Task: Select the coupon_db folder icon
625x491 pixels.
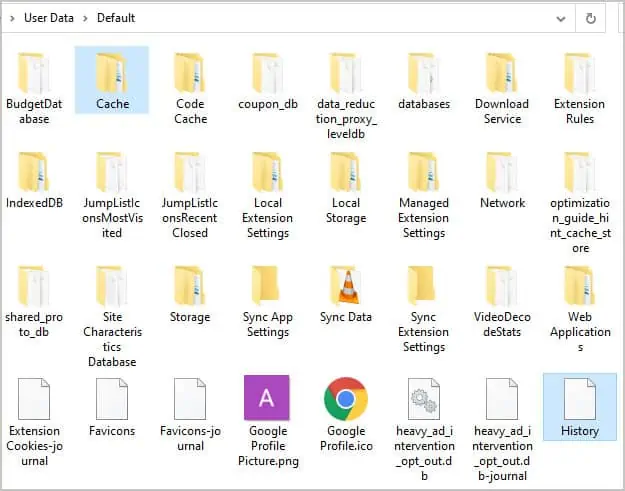Action: coord(268,73)
